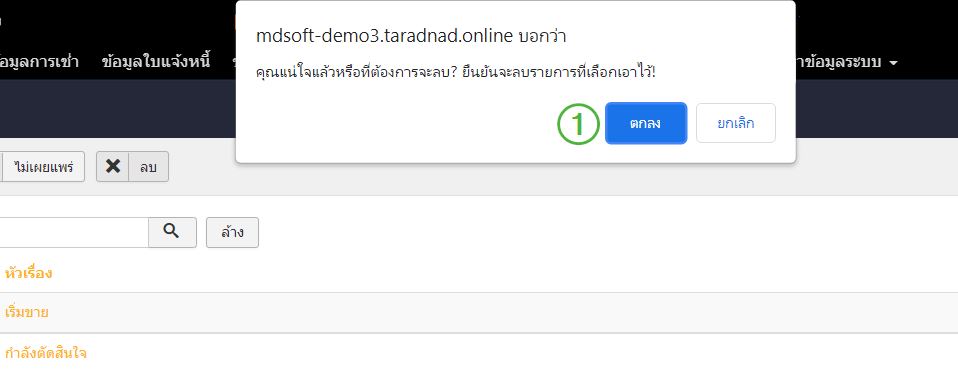The width and height of the screenshot is (958, 372).
Task: Click blank white area inside the dialog box
Action: 391,125
